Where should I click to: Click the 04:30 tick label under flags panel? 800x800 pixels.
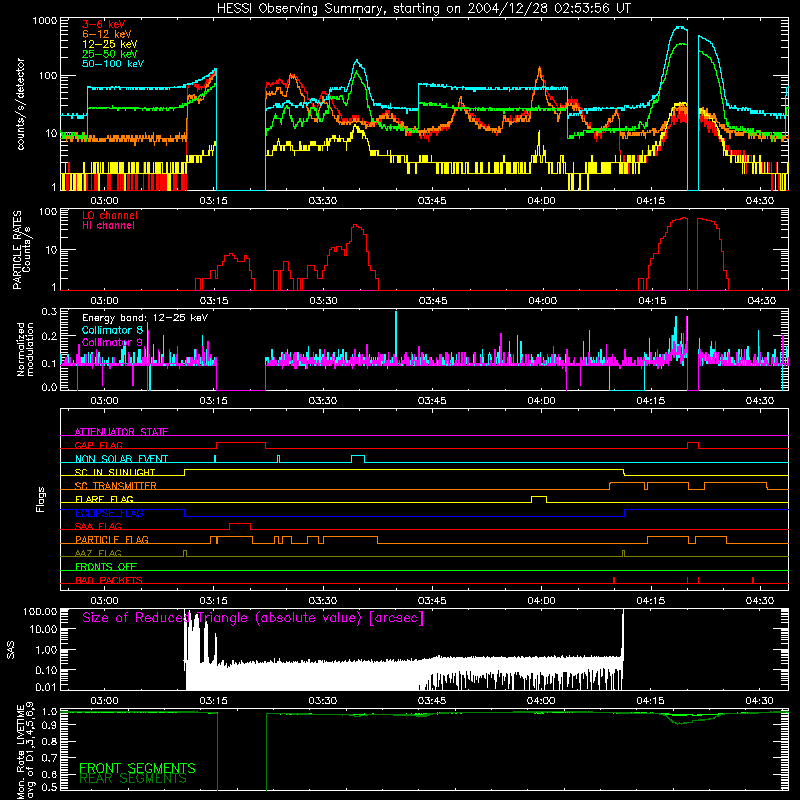click(760, 601)
